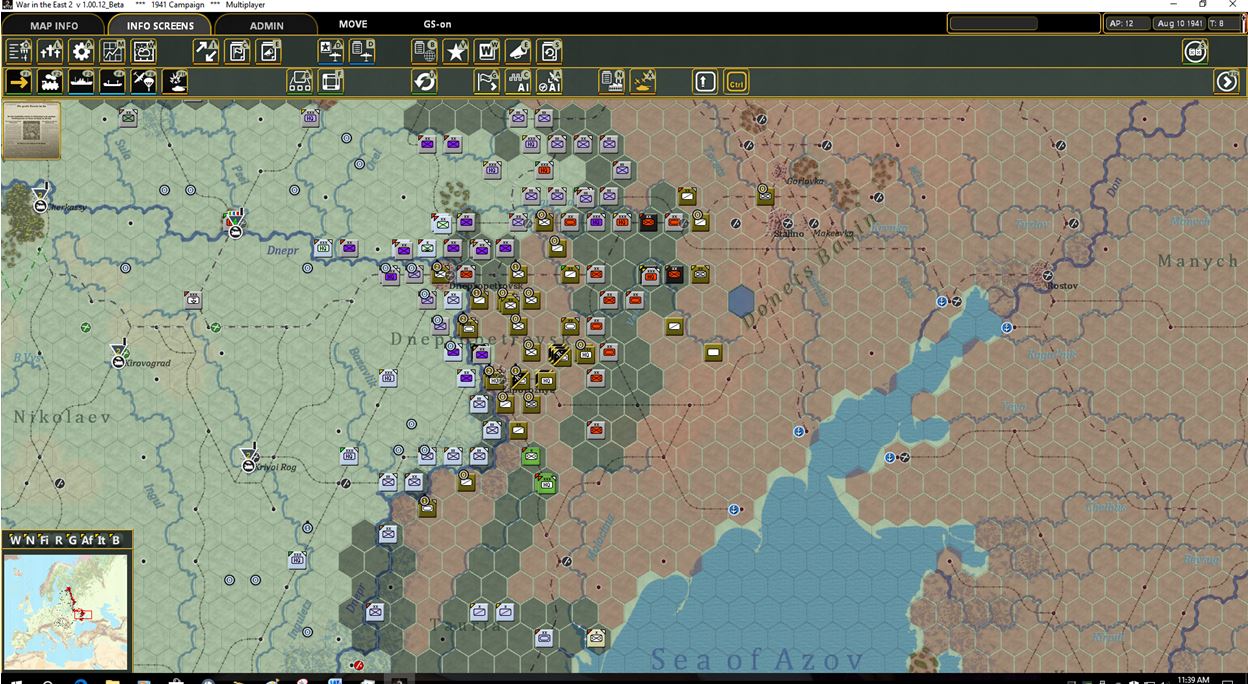This screenshot has height=684, width=1248.
Task: Select the paratrooper air transport mode
Action: (x=145, y=81)
